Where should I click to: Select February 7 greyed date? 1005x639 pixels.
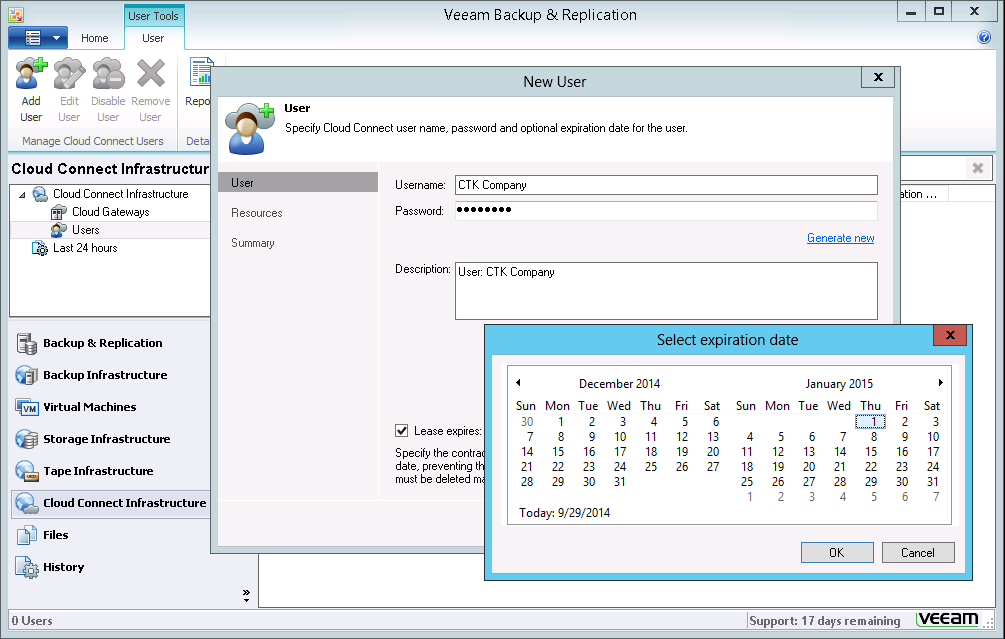tap(936, 497)
